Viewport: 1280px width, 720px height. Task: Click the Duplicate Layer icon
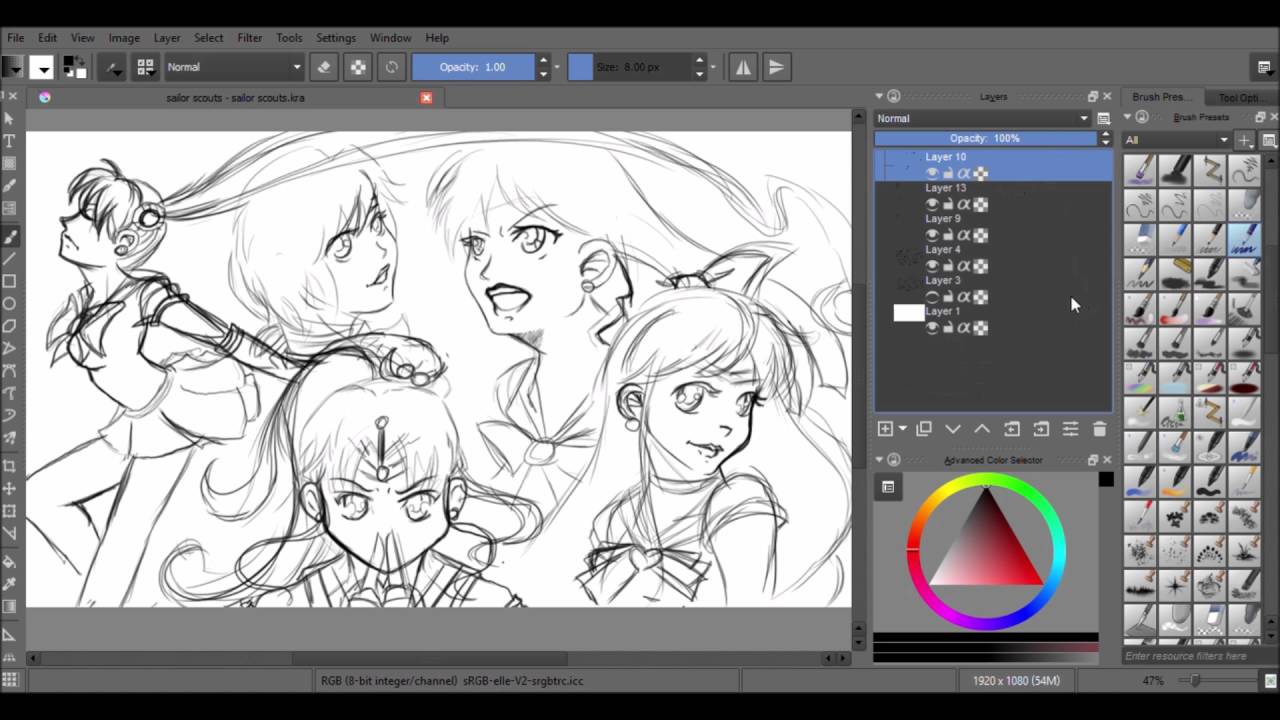[x=924, y=429]
